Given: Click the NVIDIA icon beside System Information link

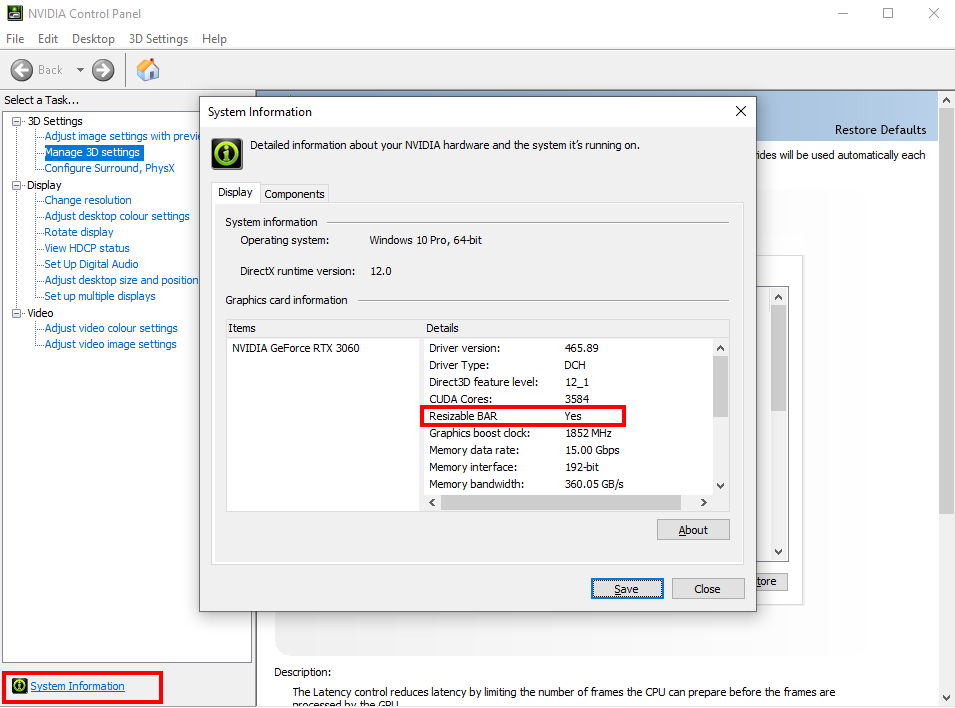Looking at the screenshot, I should [x=19, y=686].
